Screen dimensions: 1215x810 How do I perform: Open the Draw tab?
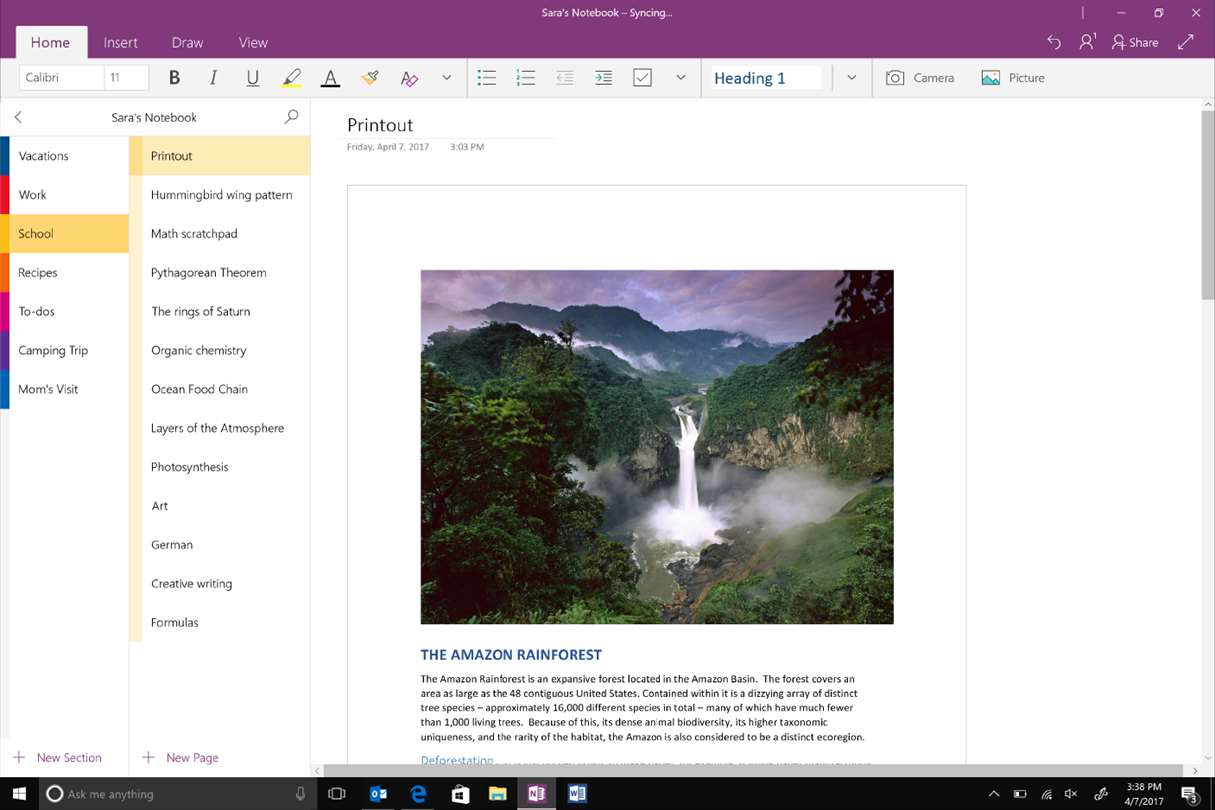pos(187,42)
